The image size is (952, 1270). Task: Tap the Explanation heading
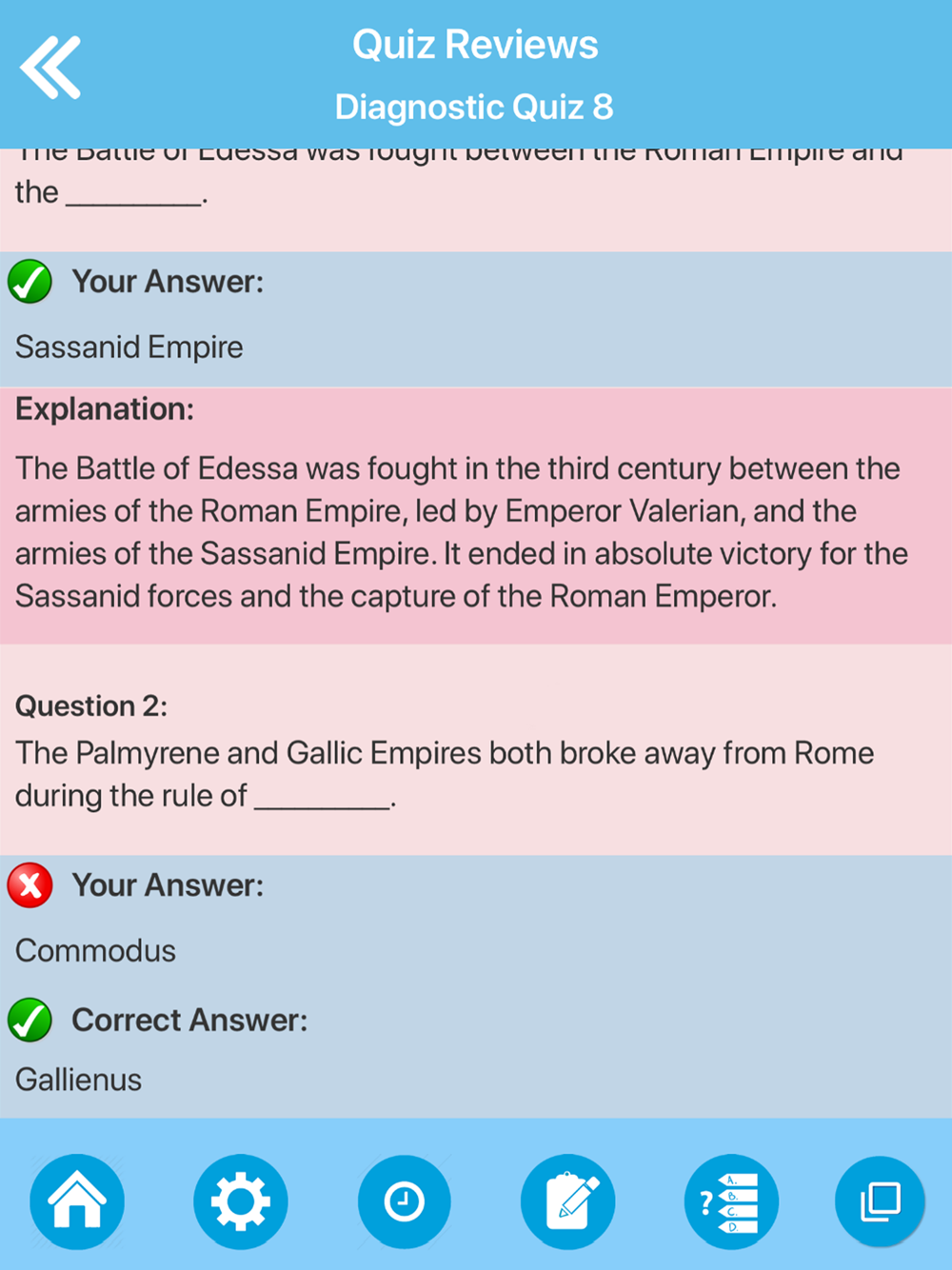tap(105, 409)
